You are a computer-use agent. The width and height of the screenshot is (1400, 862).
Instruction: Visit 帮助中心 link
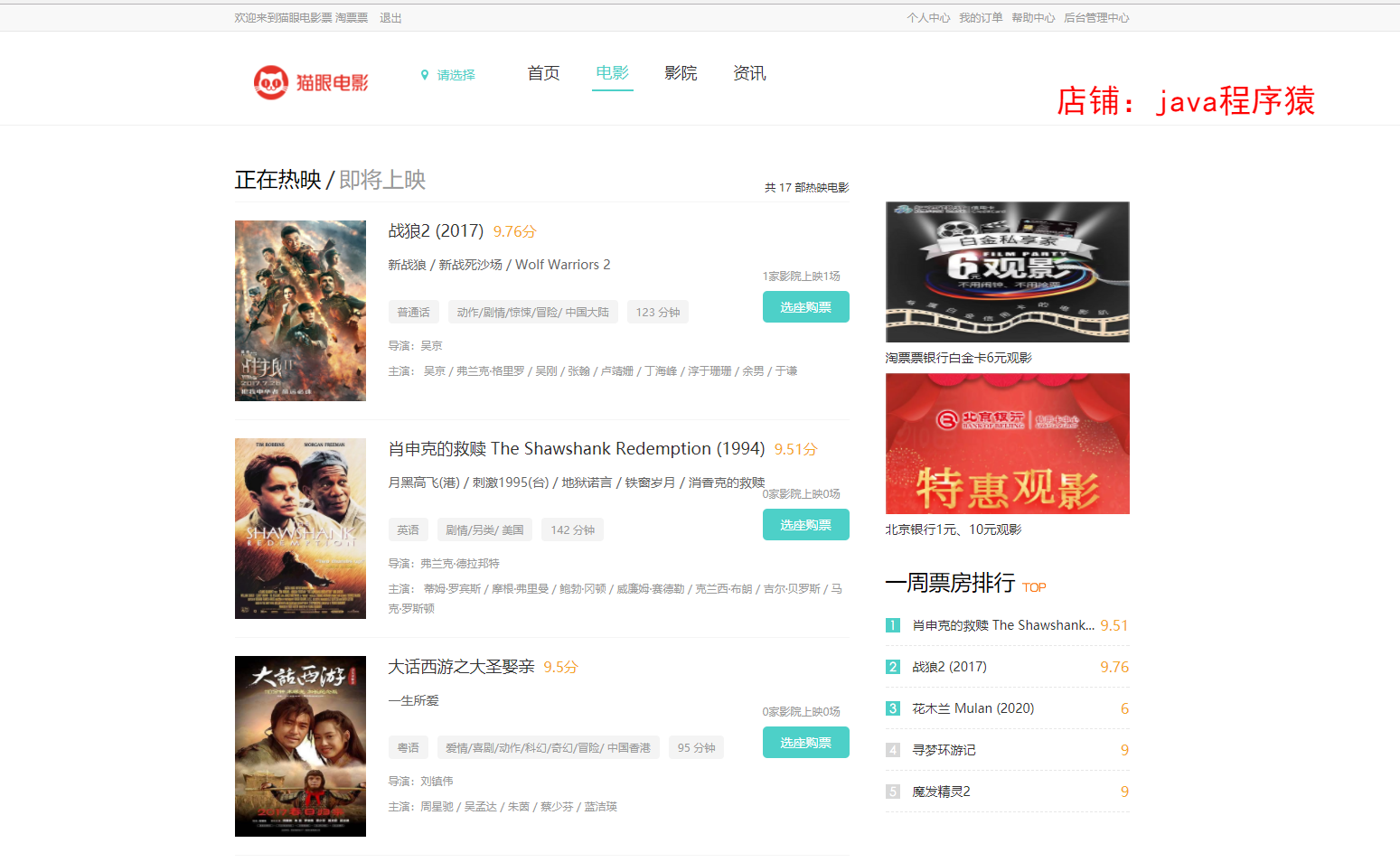click(x=1033, y=18)
